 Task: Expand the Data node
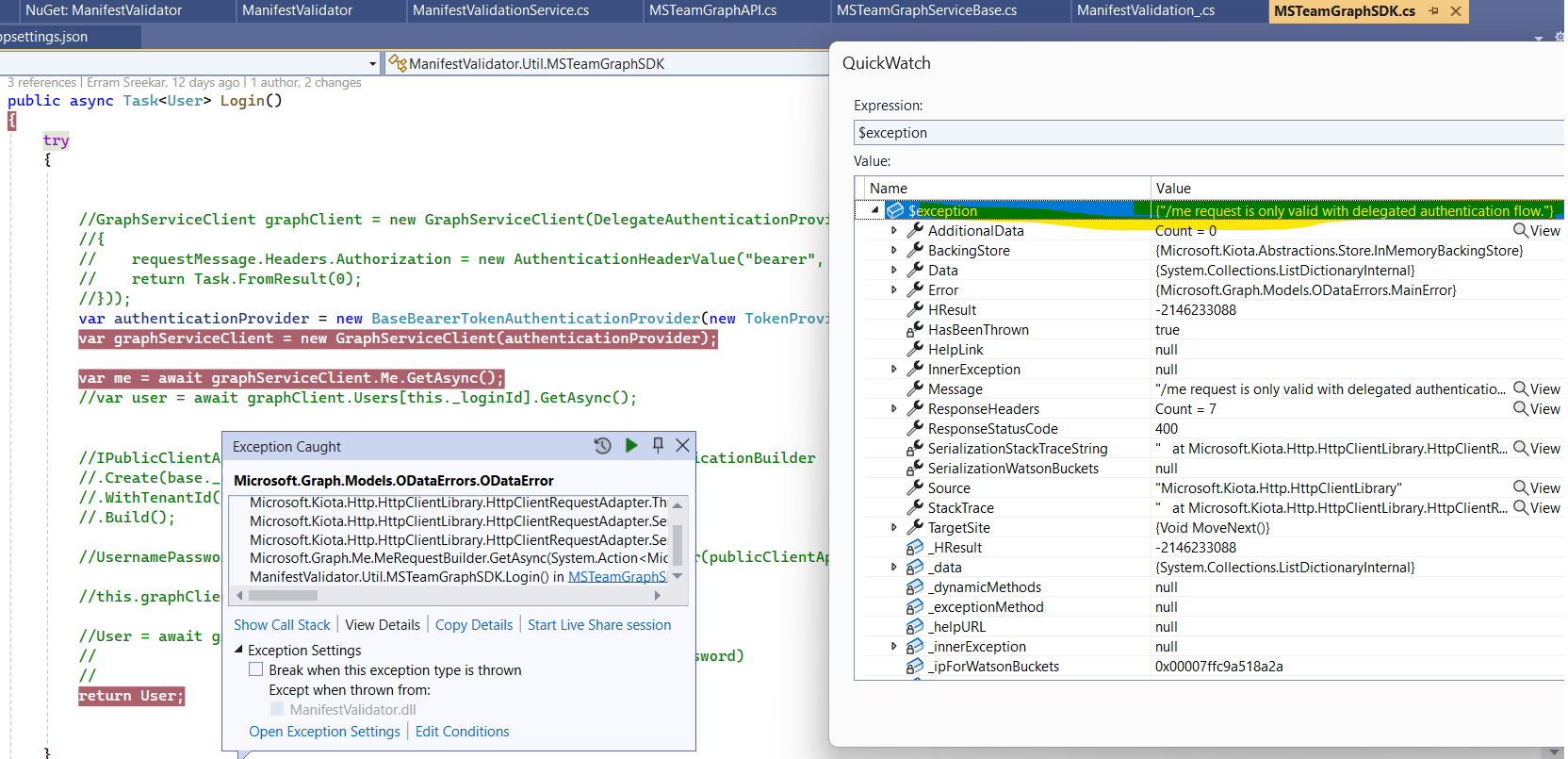click(x=894, y=270)
